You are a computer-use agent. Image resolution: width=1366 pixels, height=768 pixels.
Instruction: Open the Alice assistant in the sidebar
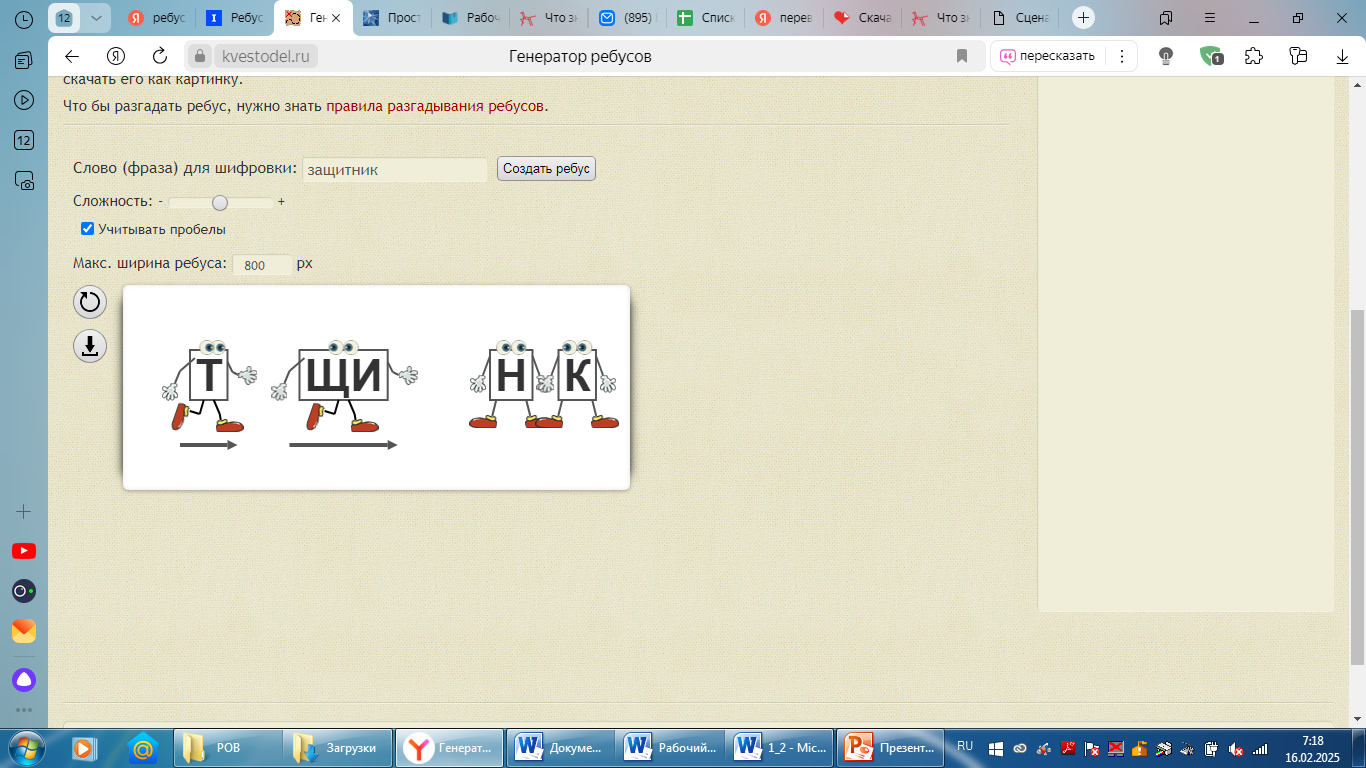pos(24,680)
